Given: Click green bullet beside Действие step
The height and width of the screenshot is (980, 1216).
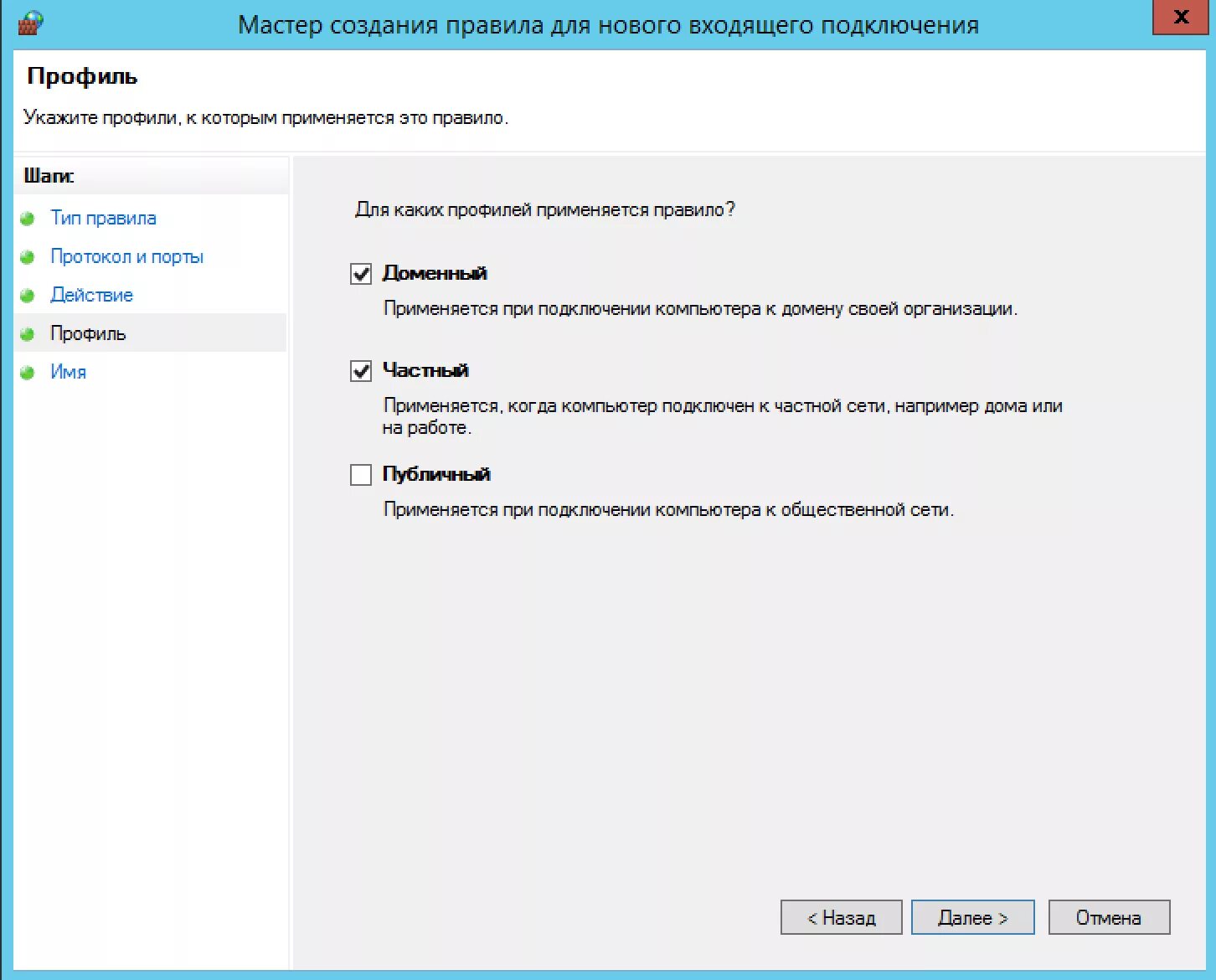Looking at the screenshot, I should coord(28,296).
